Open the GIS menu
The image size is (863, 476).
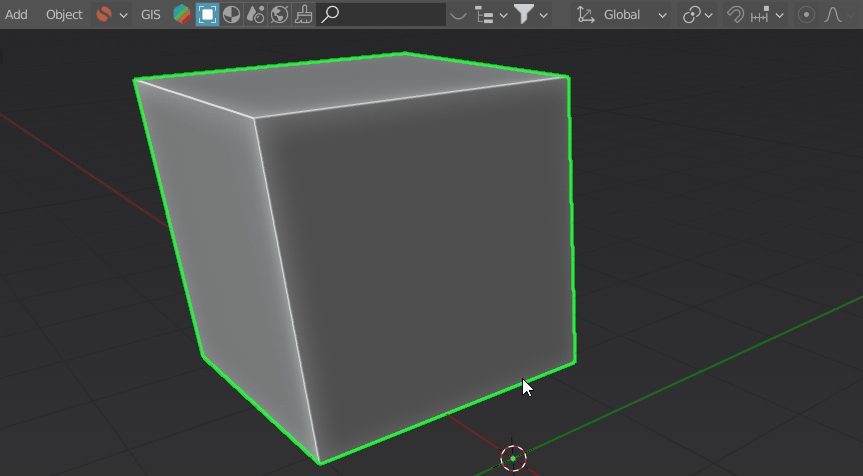(x=150, y=15)
